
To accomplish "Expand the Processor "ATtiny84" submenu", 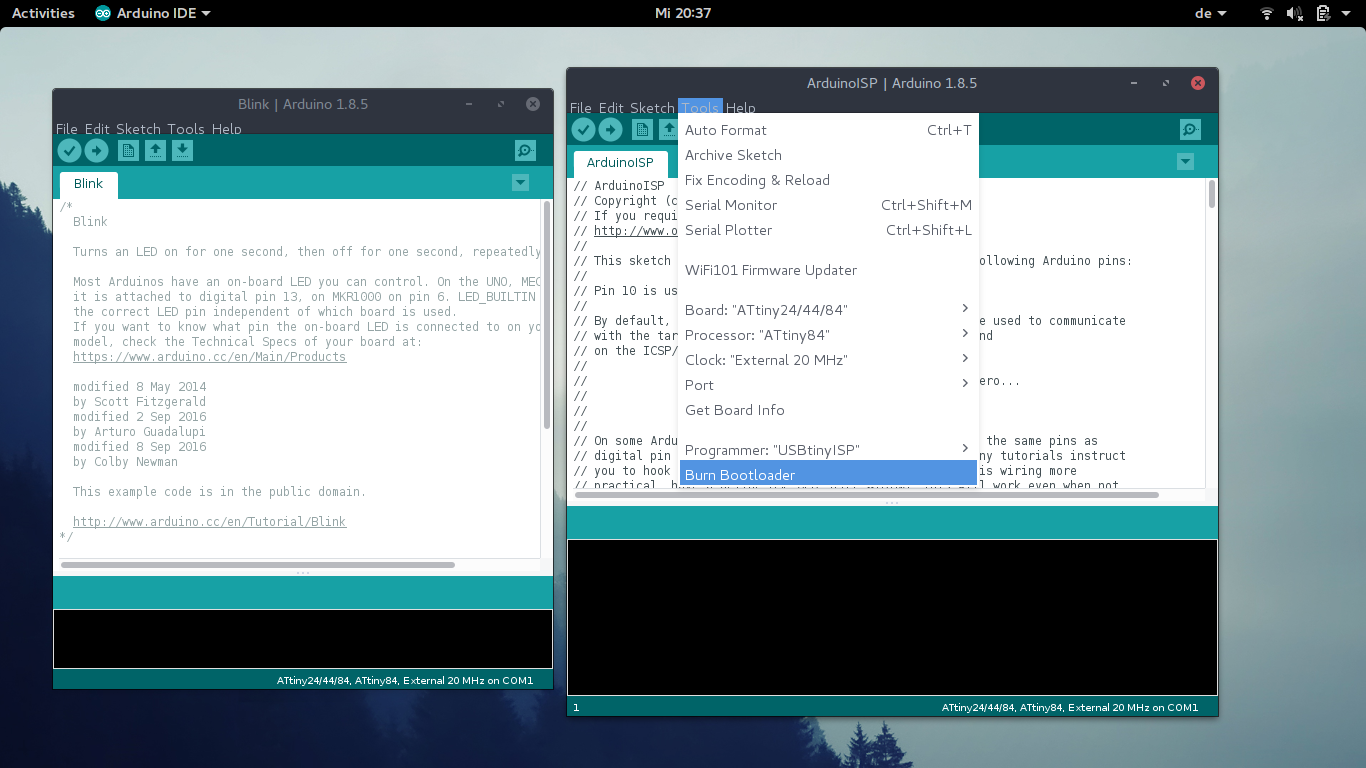I will tap(828, 335).
